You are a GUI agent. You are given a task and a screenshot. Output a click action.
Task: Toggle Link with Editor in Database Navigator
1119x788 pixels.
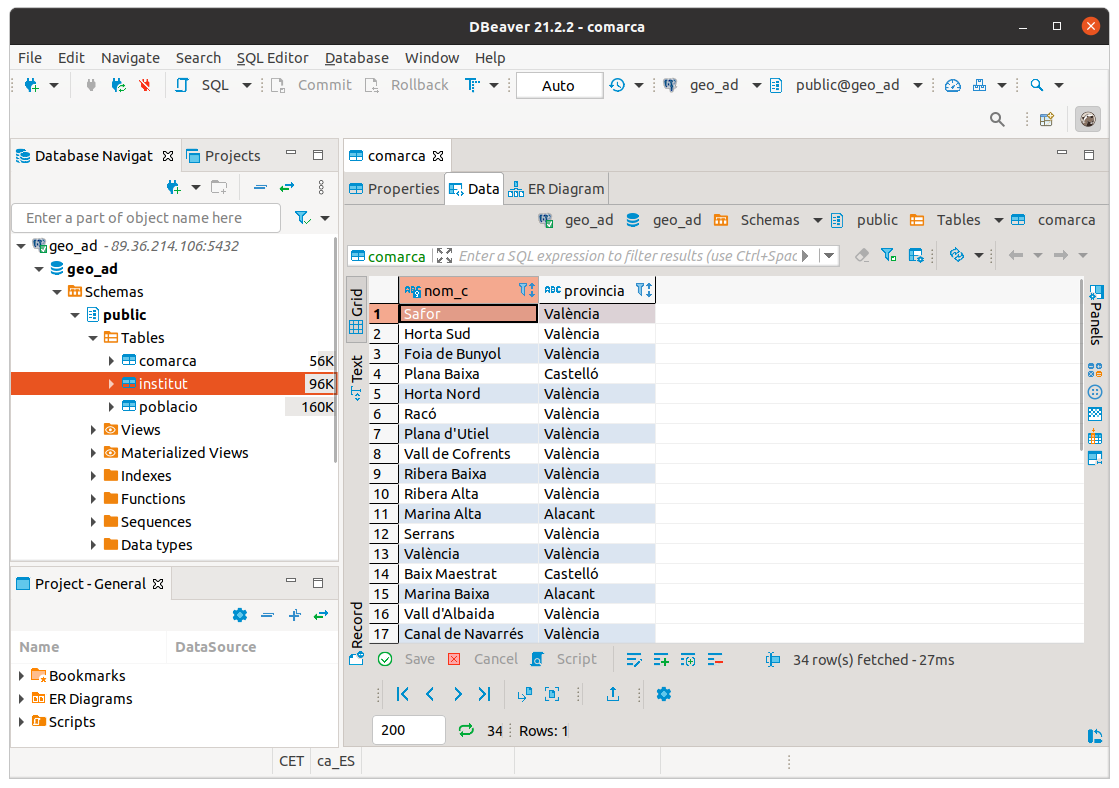287,187
